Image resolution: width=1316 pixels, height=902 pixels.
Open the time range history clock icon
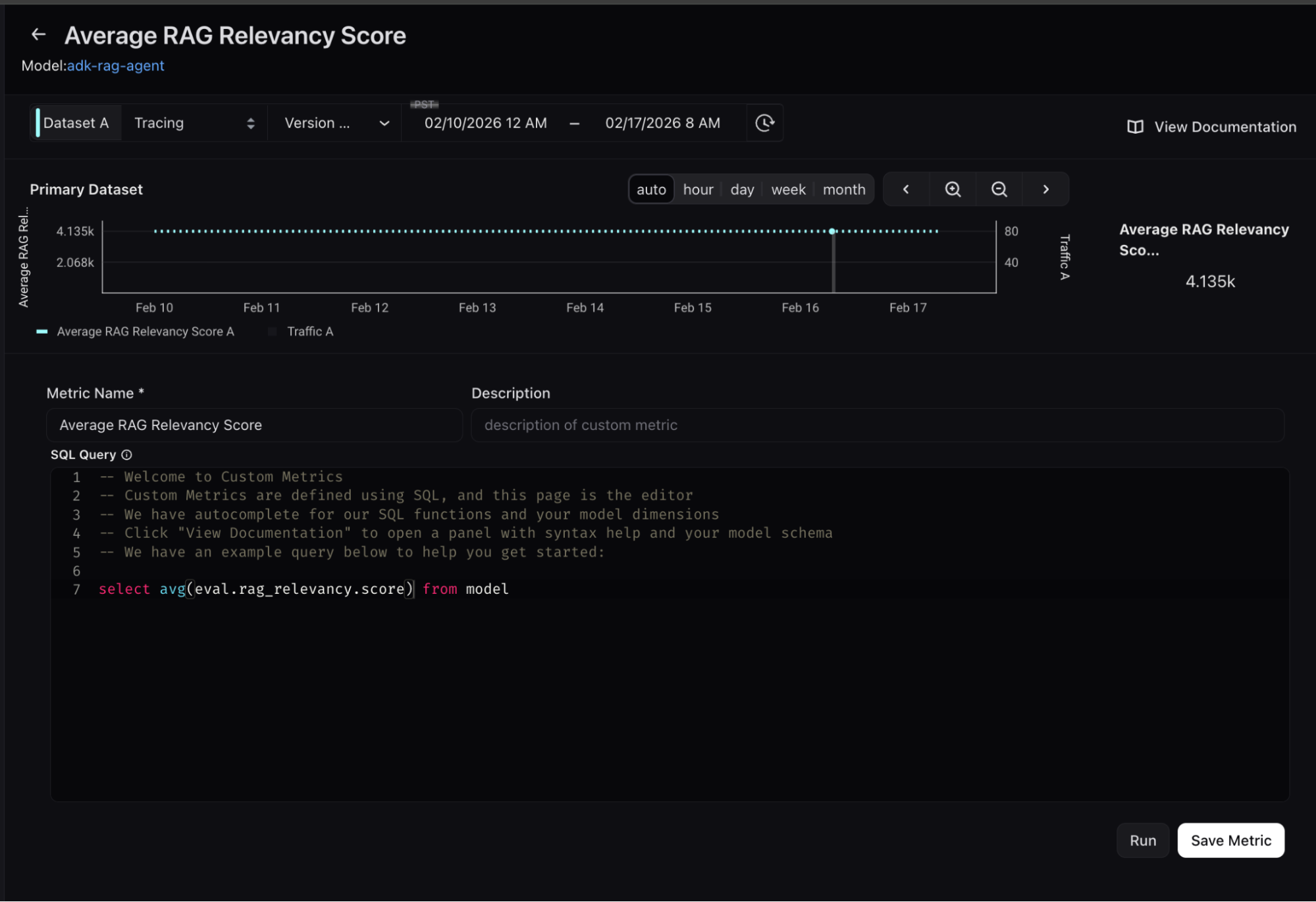click(x=764, y=123)
